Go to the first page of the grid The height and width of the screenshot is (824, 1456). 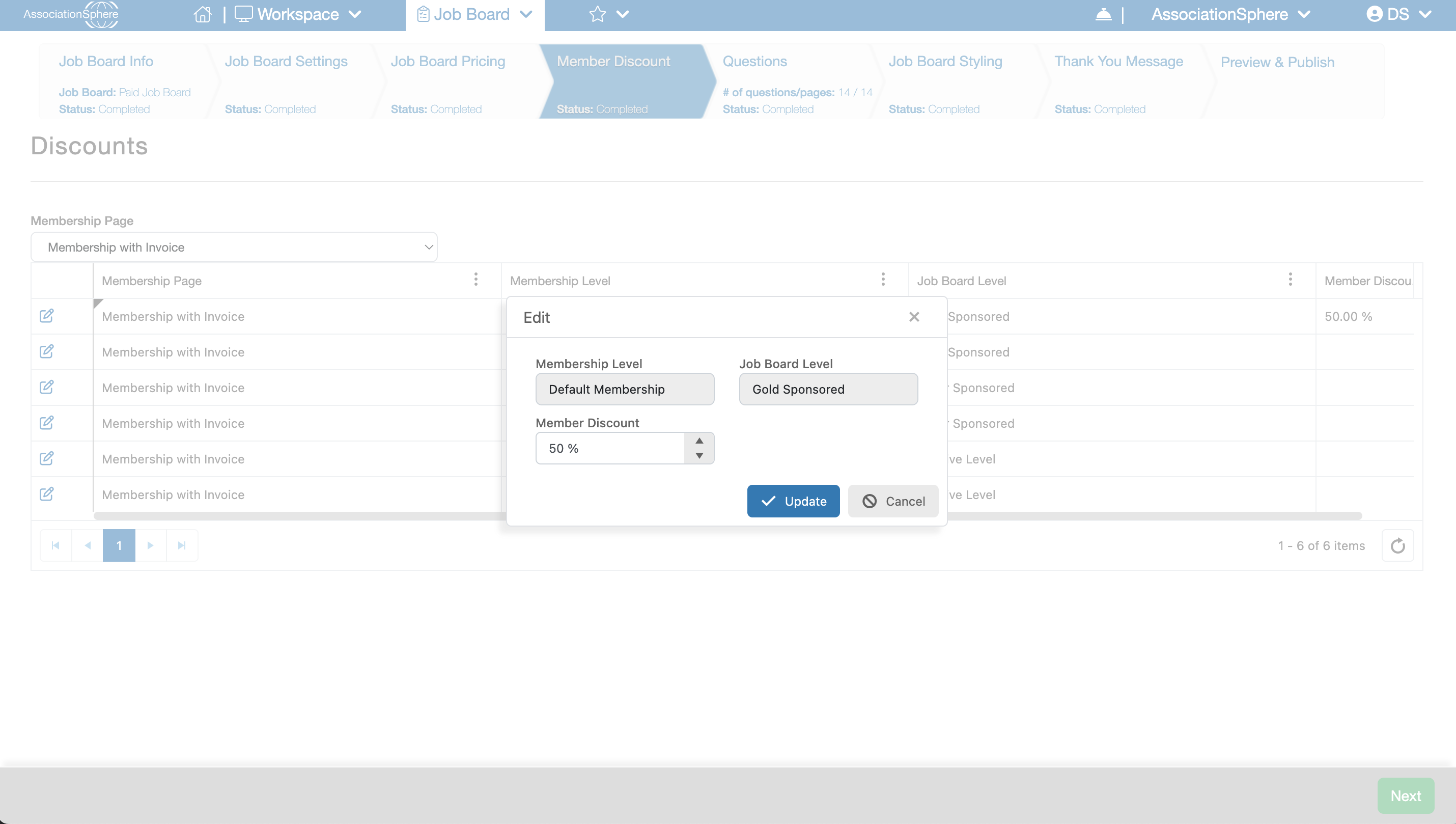coord(55,545)
